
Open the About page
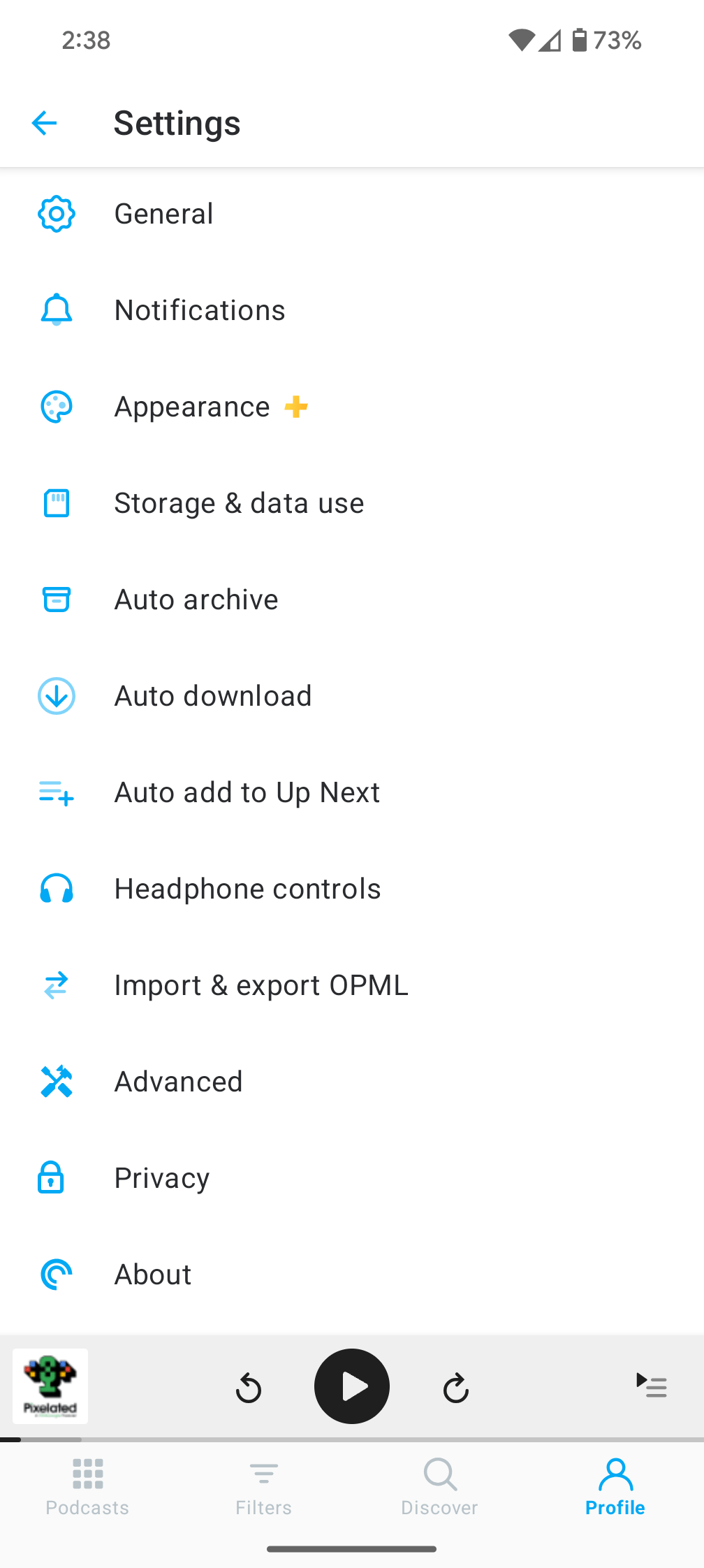pyautogui.click(x=153, y=1275)
